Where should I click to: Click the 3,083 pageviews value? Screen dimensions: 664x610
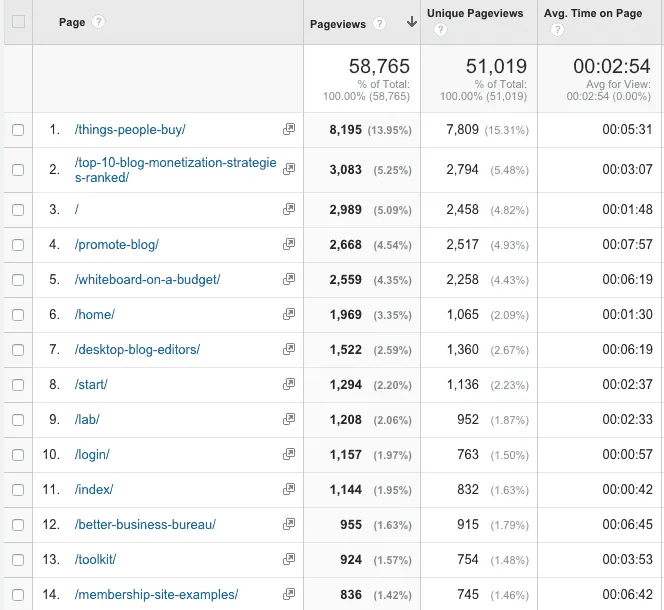click(x=346, y=170)
